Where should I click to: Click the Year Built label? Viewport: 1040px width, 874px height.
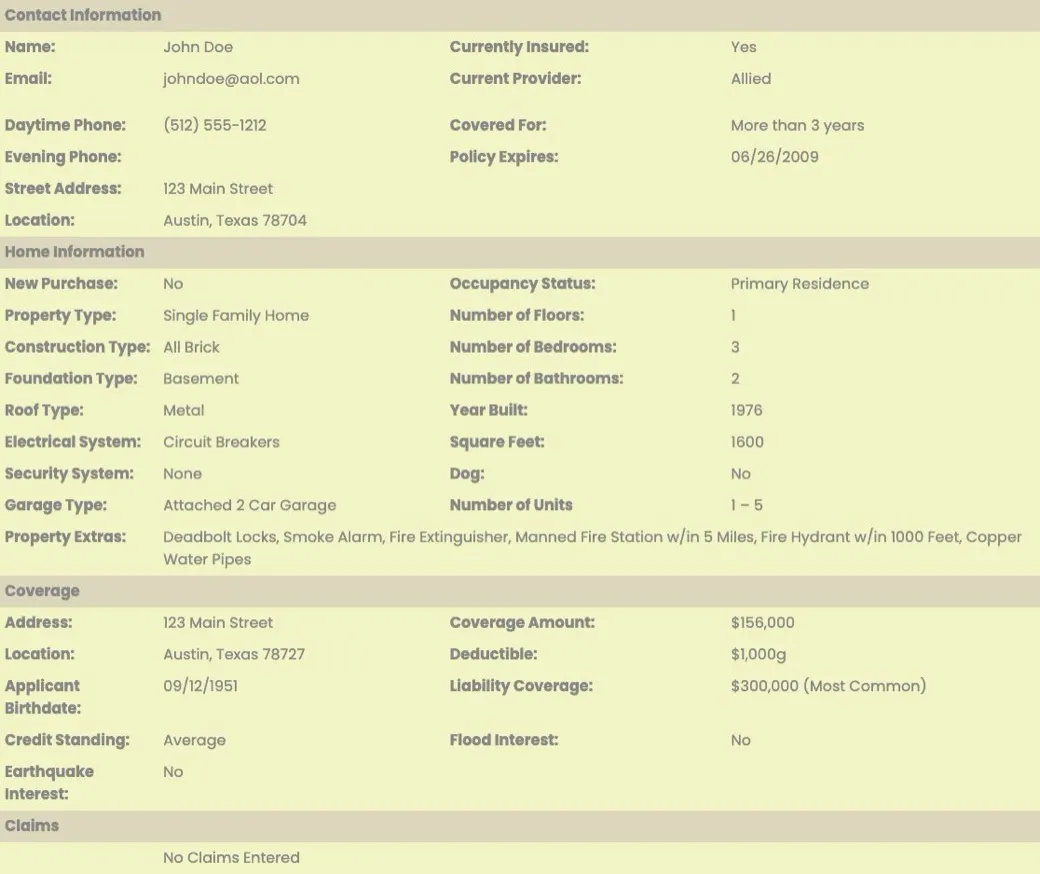488,410
